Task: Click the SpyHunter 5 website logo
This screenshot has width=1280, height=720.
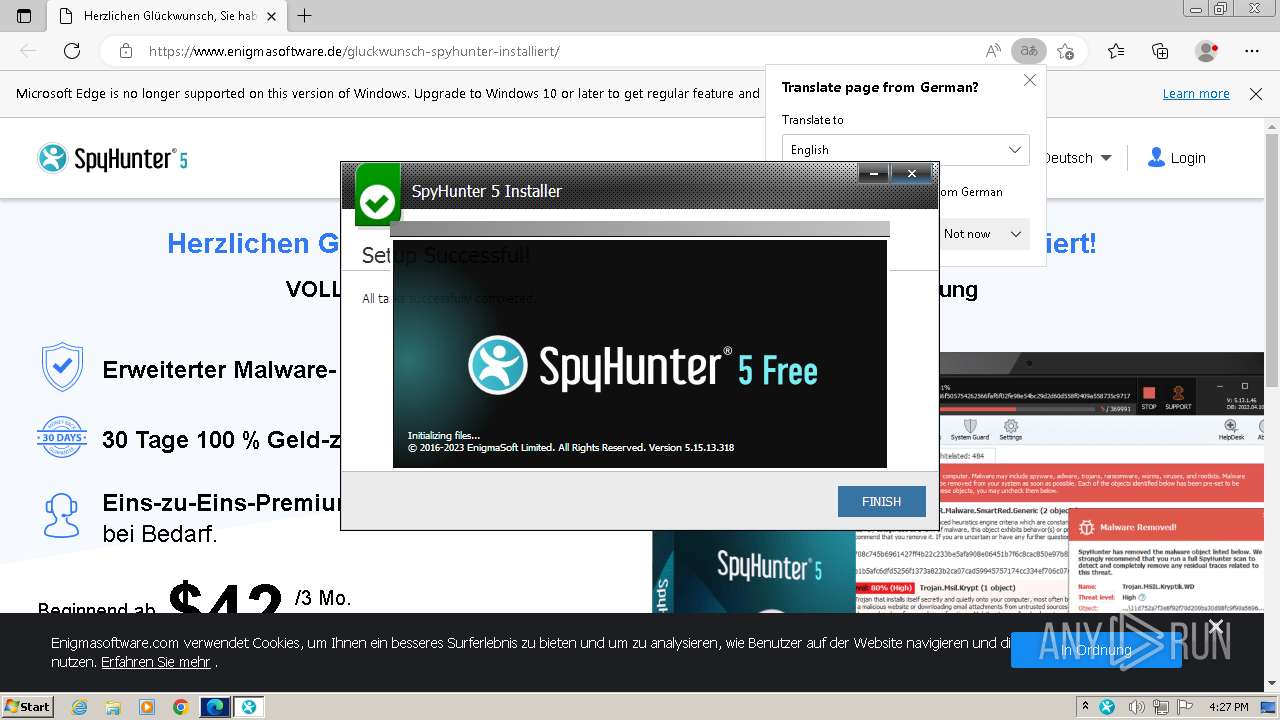Action: coord(112,158)
